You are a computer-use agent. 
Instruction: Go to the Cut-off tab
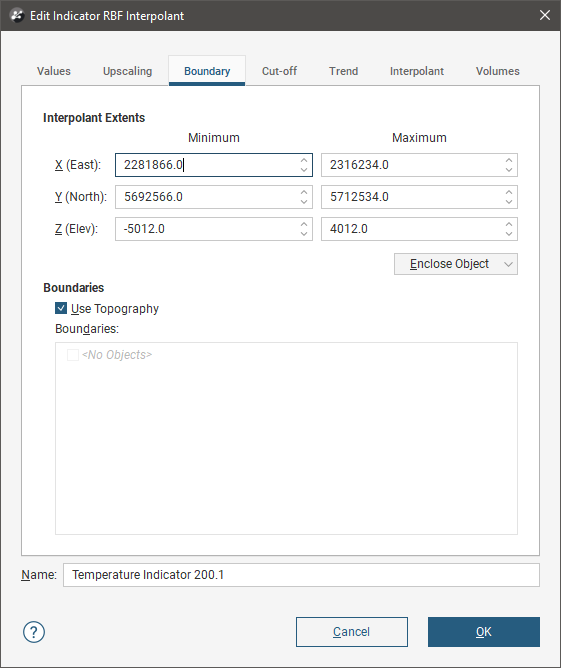[279, 71]
